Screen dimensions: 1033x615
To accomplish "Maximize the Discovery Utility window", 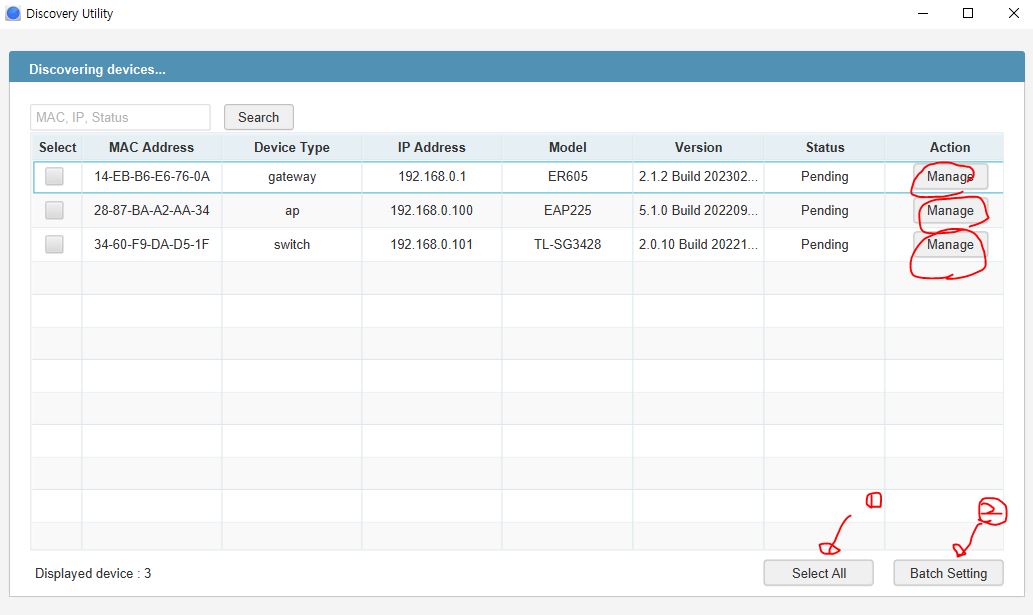I will (968, 13).
